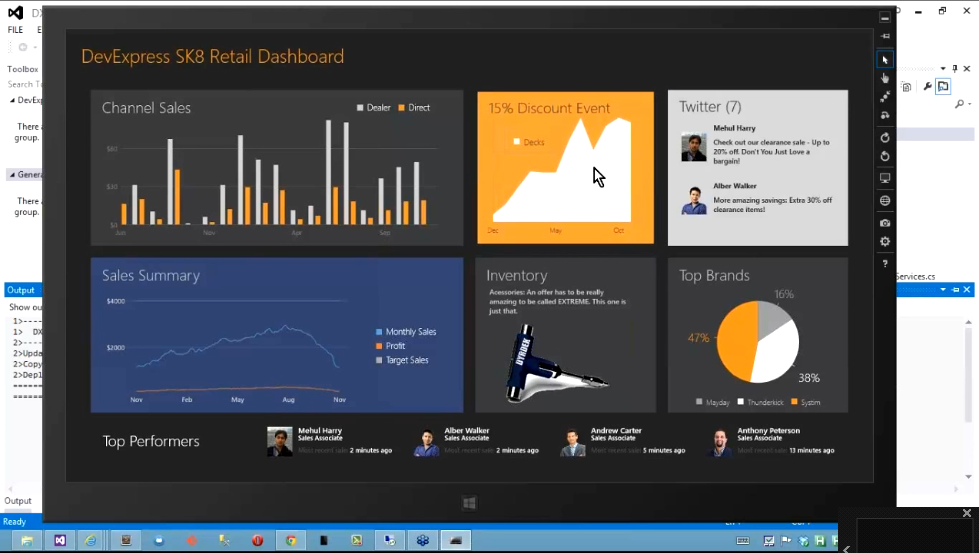Click the Monthly Sales legend swatch
The height and width of the screenshot is (553, 979).
coord(379,332)
